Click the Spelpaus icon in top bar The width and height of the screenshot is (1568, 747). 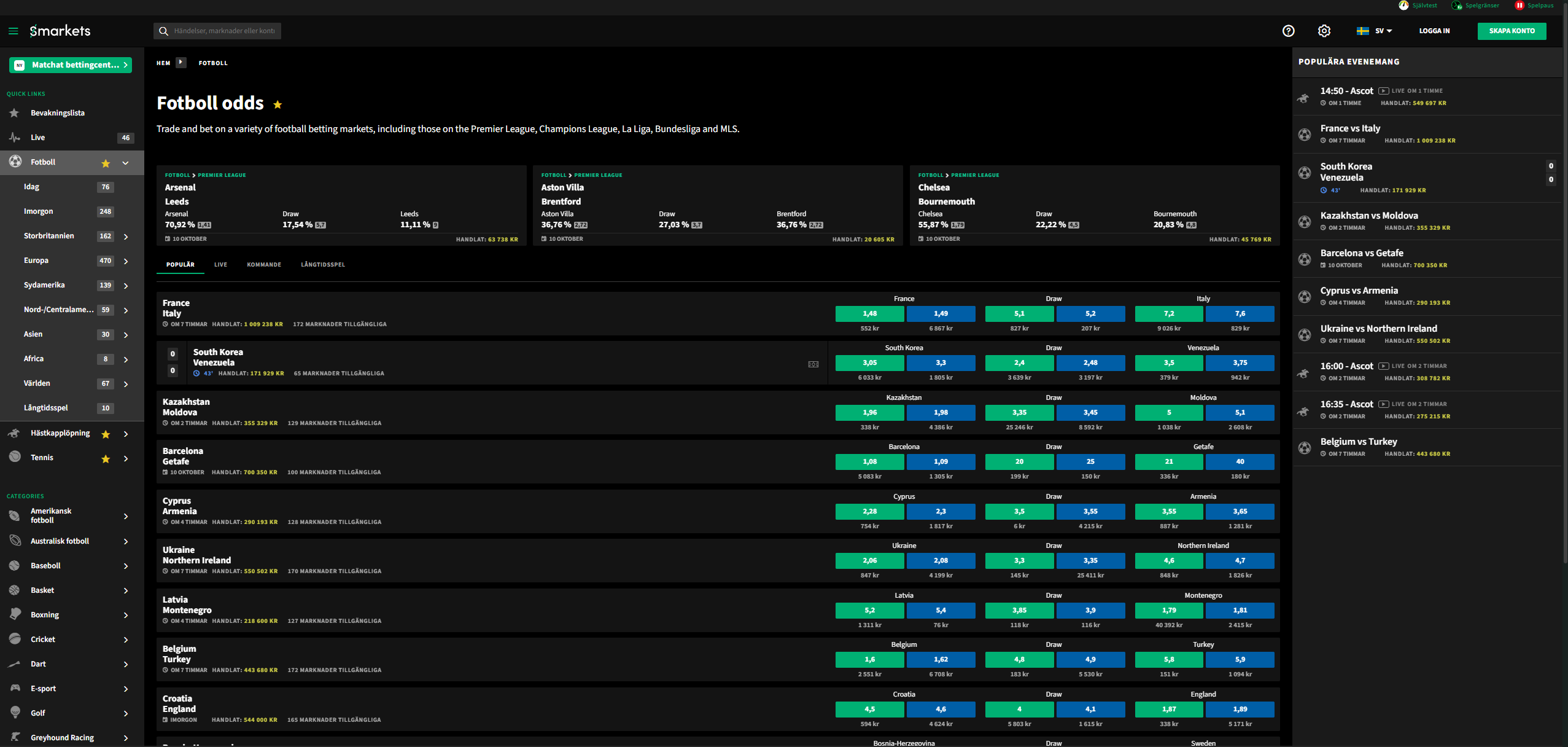(1519, 6)
